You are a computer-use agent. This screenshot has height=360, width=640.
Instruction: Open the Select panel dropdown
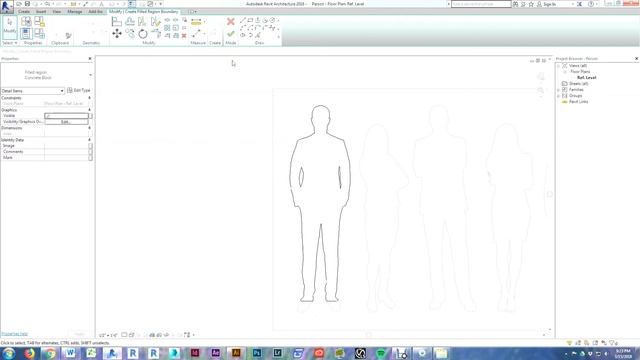click(10, 43)
